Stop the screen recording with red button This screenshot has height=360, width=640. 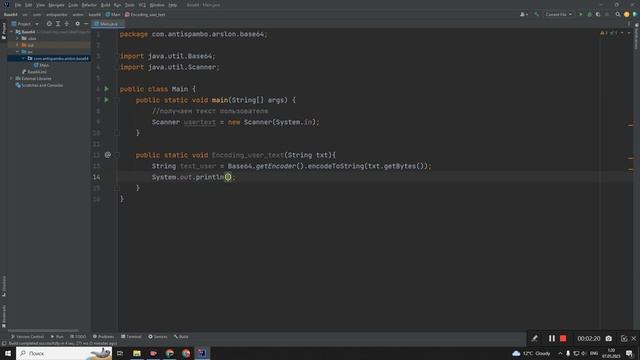(563, 338)
